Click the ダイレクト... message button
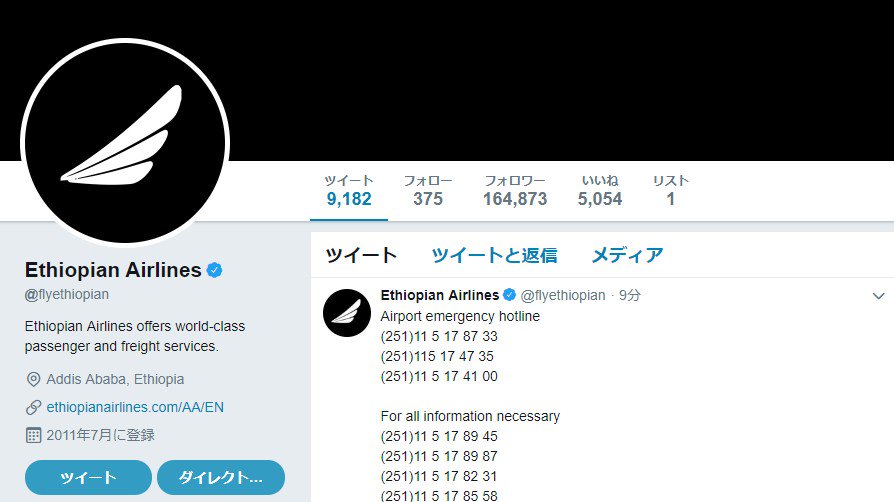Viewport: 894px width, 502px height. [x=221, y=477]
